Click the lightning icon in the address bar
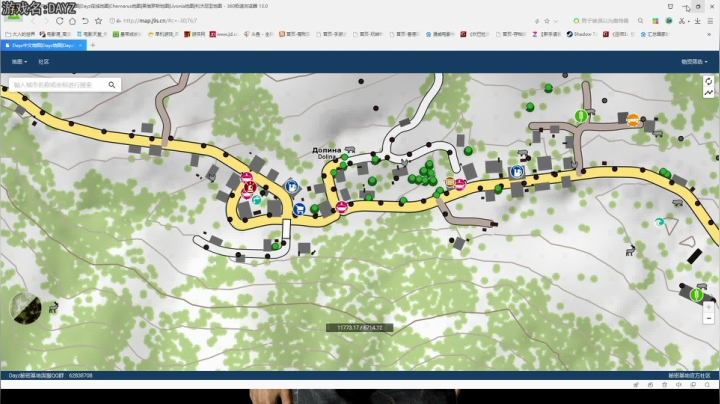This screenshot has height=404, width=720. pyautogui.click(x=536, y=21)
